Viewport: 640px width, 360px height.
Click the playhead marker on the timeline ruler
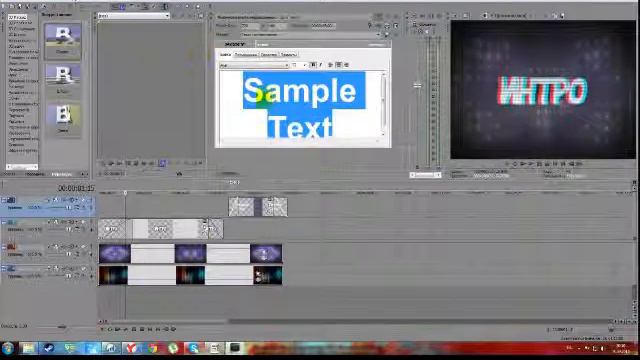125,193
